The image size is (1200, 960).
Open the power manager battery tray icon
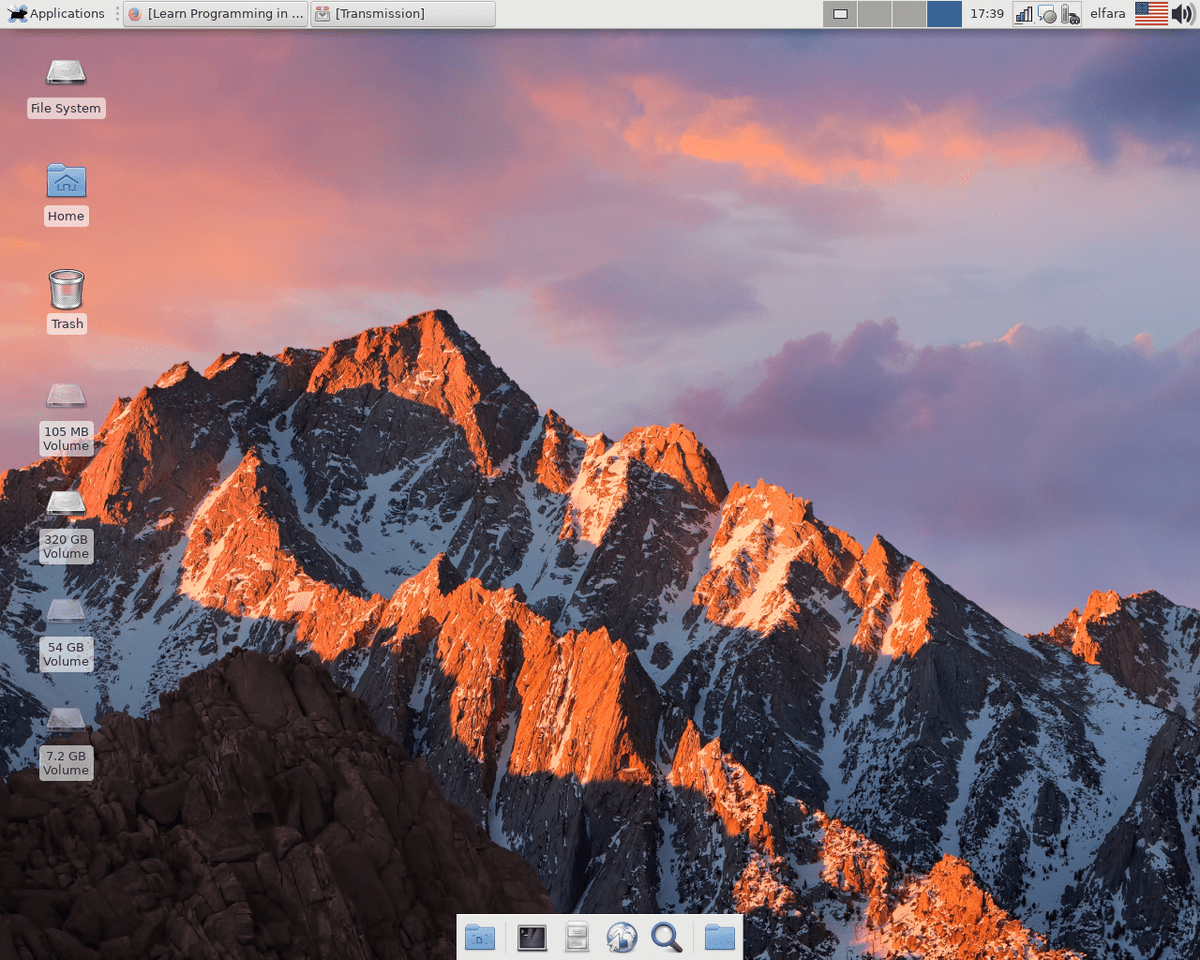[x=1070, y=14]
